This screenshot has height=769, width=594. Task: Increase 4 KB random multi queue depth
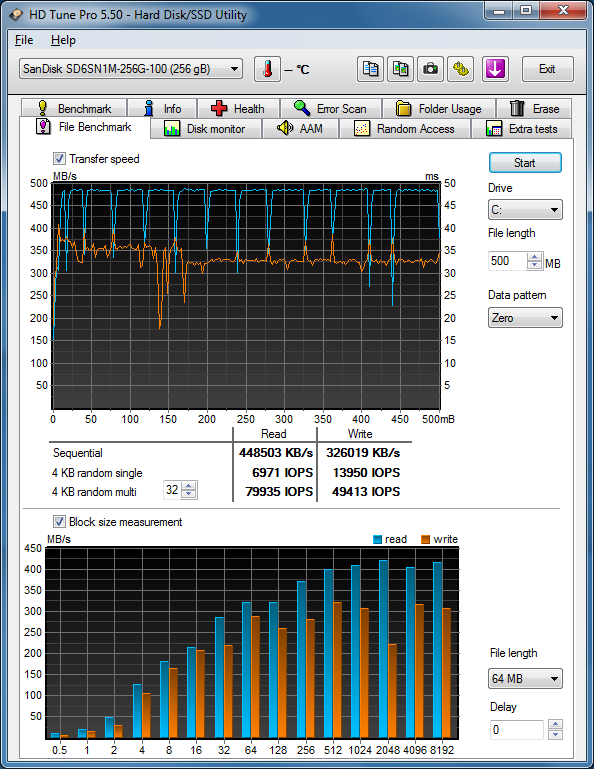coord(189,486)
